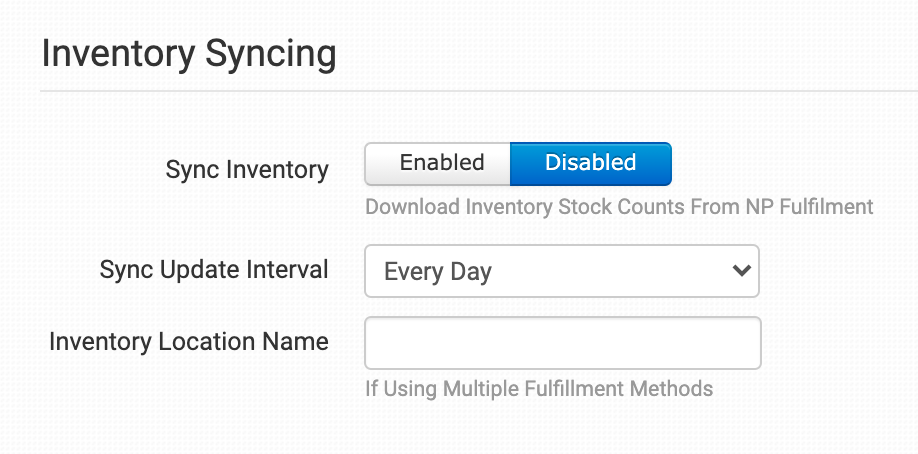Click the word "Syncing" in the heading
This screenshot has height=454, width=918.
coord(271,54)
